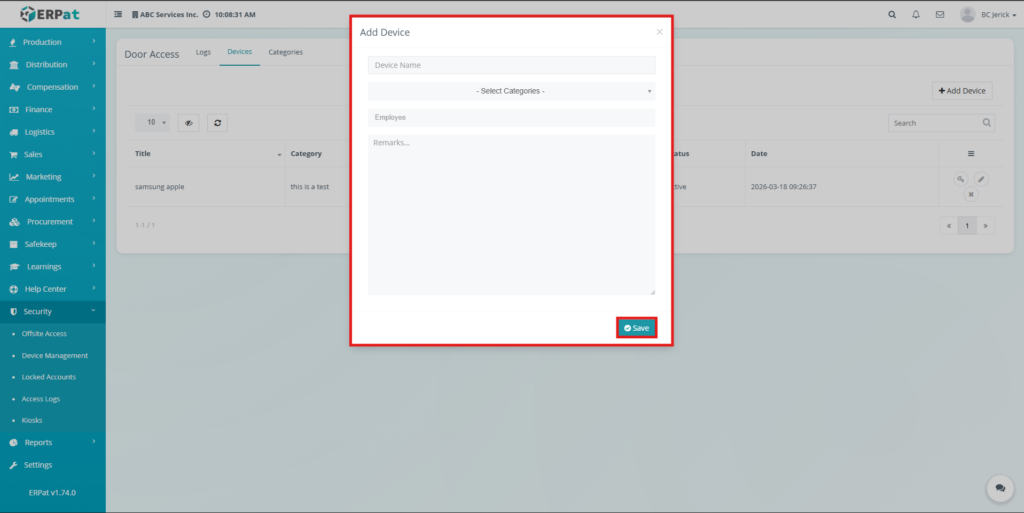The width and height of the screenshot is (1024, 513).
Task: Go to Access Logs
Action: point(40,399)
